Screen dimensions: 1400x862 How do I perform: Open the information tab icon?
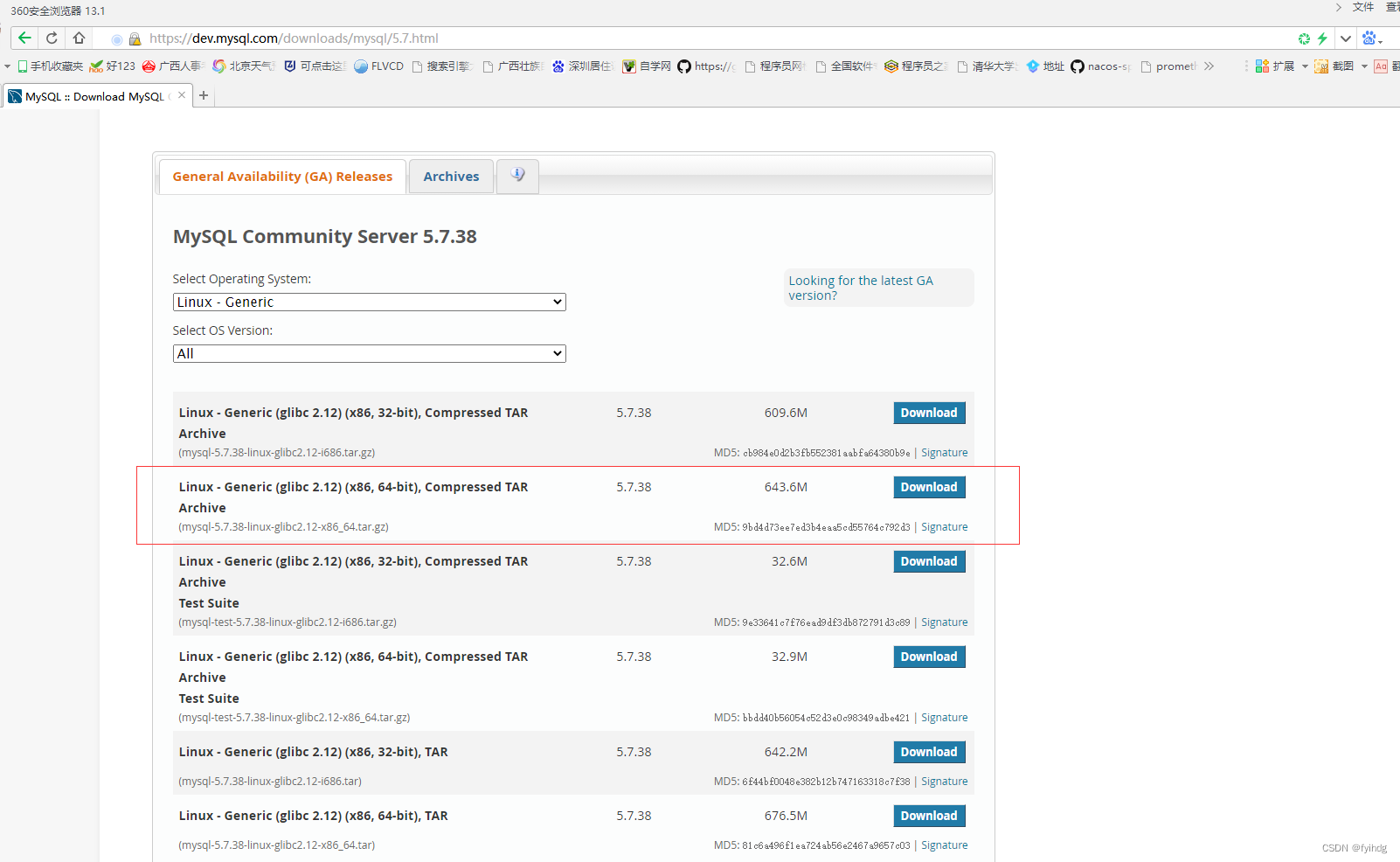[517, 176]
